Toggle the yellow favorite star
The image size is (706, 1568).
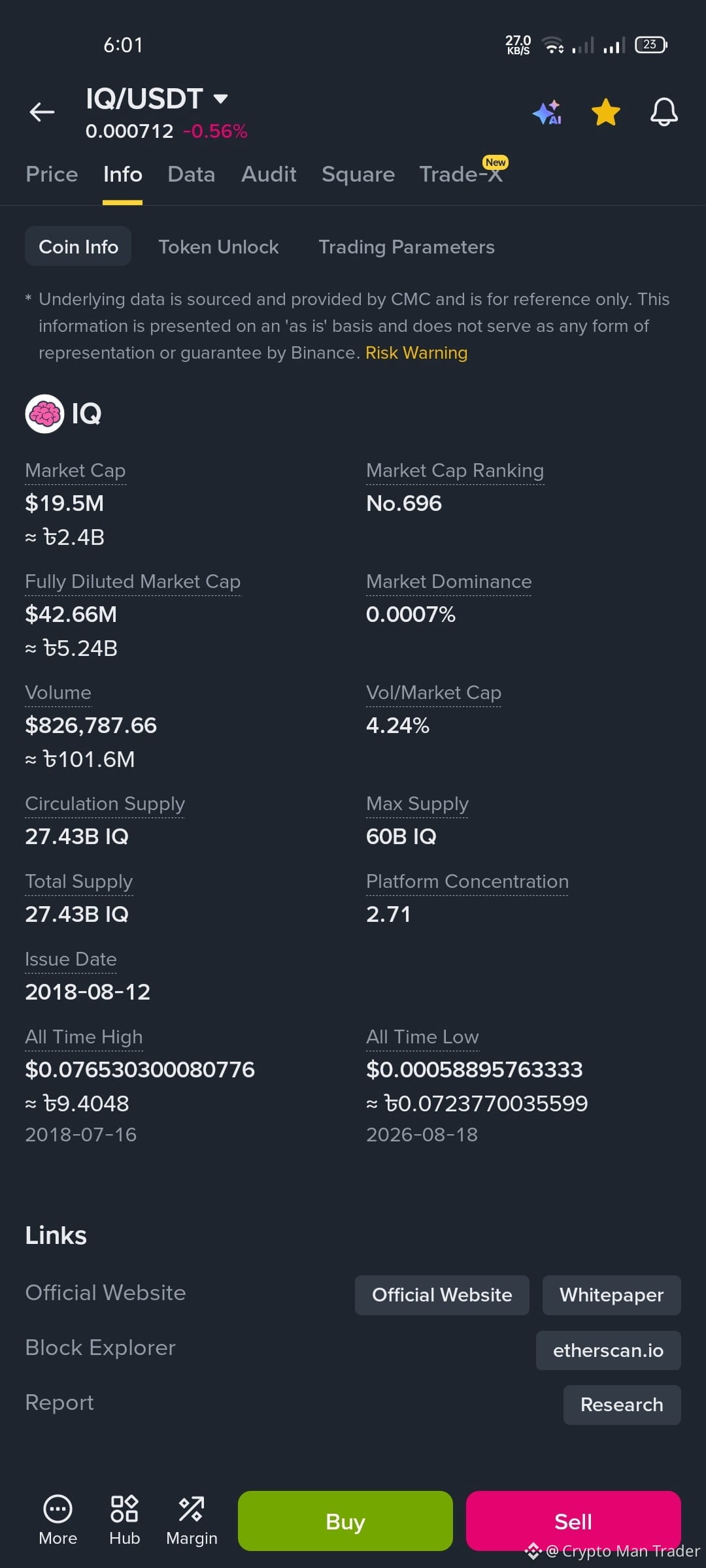[606, 112]
